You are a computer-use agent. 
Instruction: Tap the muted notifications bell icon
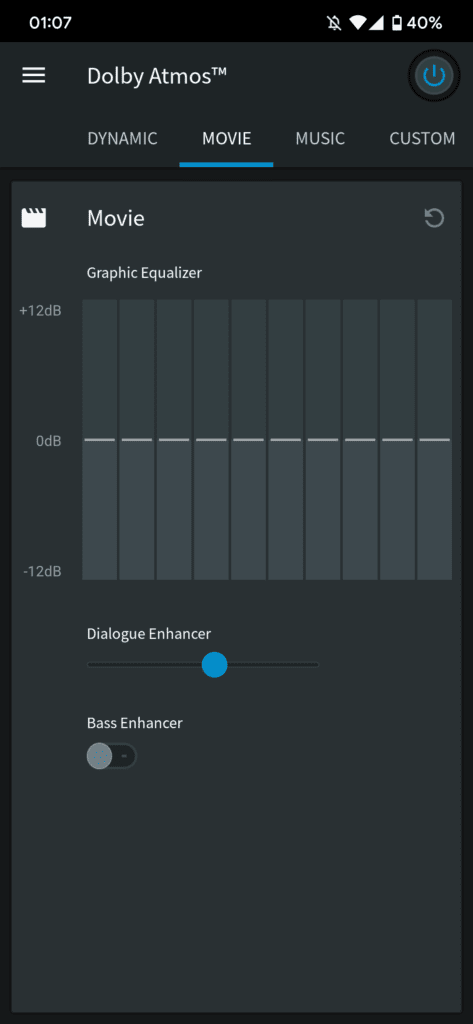click(x=334, y=24)
